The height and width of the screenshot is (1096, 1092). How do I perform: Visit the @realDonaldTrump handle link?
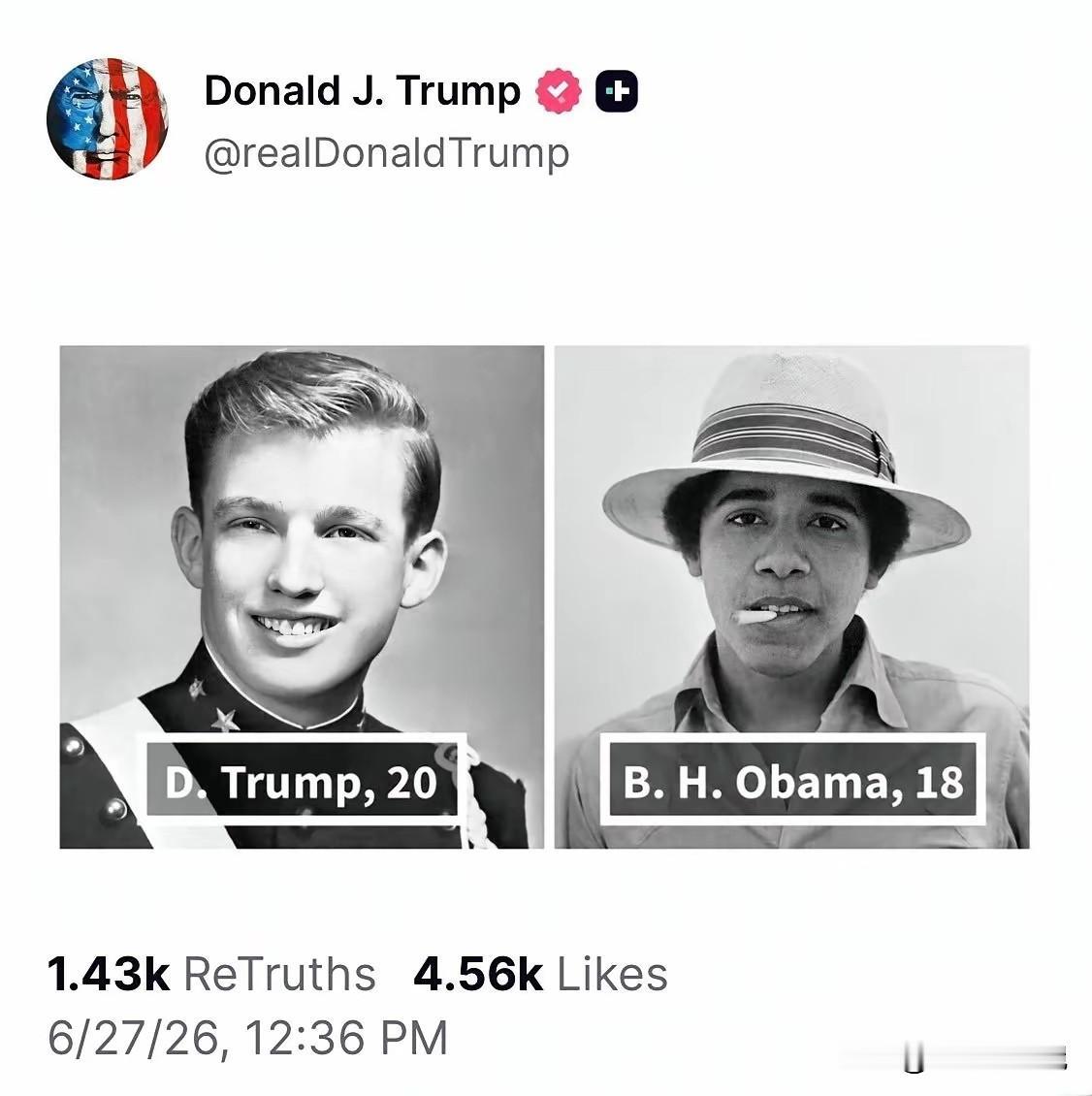[387, 154]
